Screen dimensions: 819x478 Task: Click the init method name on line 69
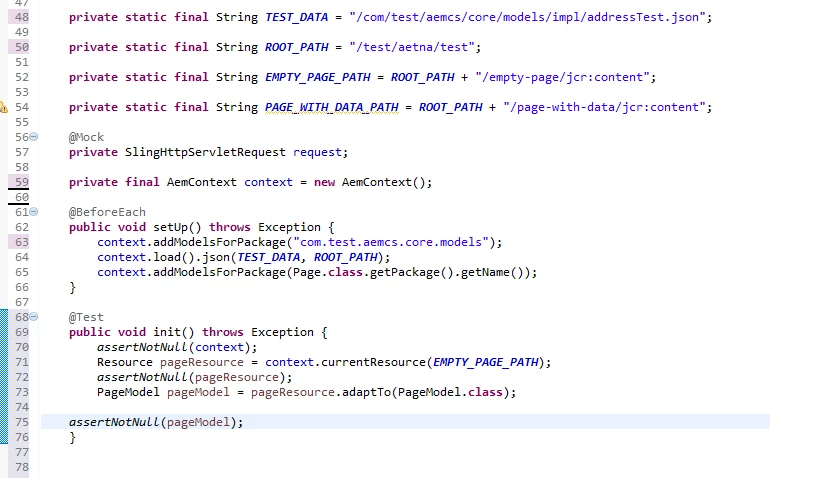[166, 332]
